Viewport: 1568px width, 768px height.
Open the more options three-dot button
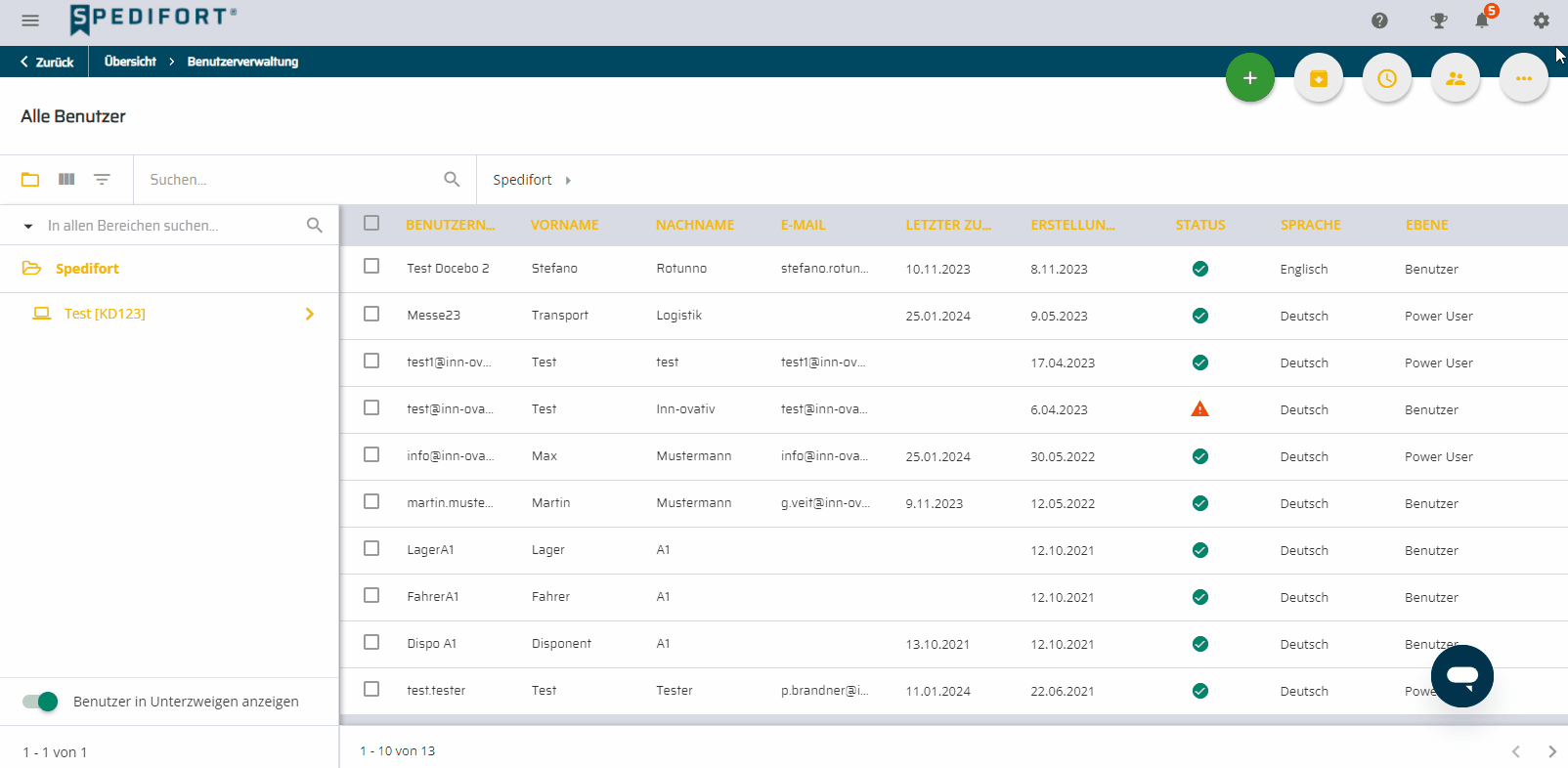tap(1524, 78)
